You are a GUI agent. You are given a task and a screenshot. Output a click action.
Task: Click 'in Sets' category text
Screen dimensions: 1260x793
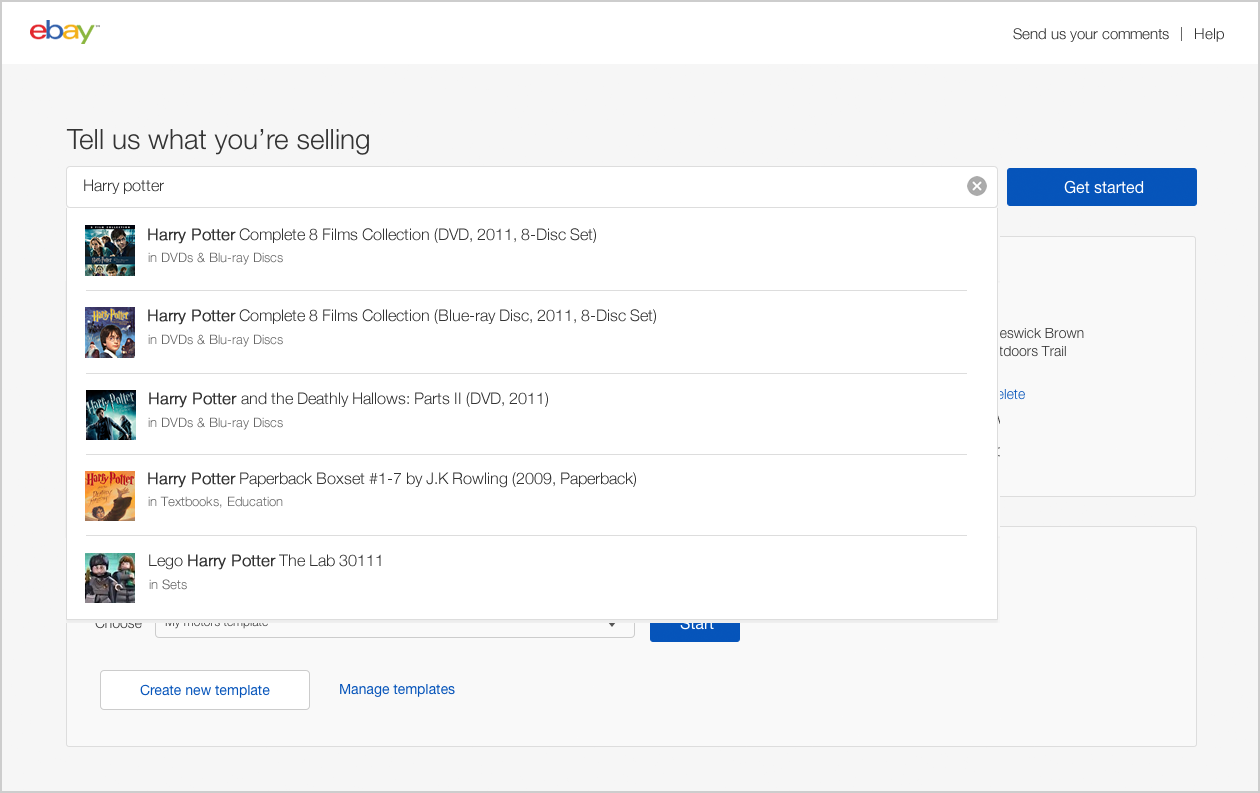click(x=167, y=585)
